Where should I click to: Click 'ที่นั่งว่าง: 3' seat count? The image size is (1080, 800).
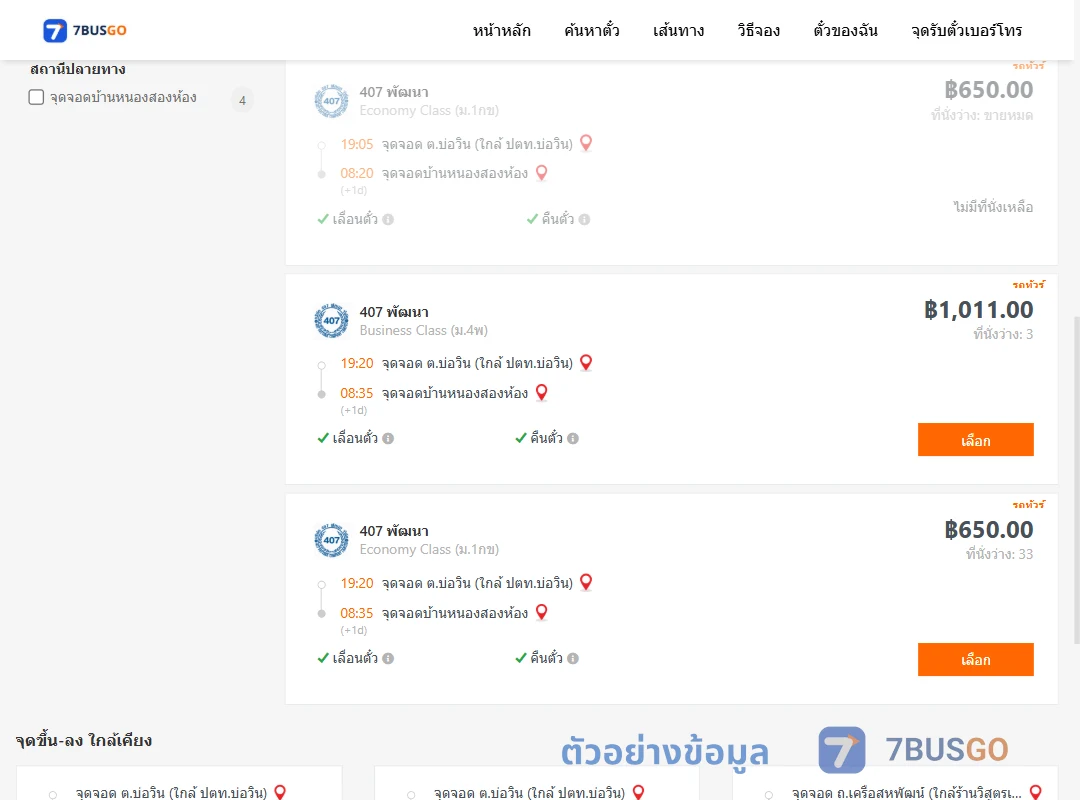tap(1003, 334)
